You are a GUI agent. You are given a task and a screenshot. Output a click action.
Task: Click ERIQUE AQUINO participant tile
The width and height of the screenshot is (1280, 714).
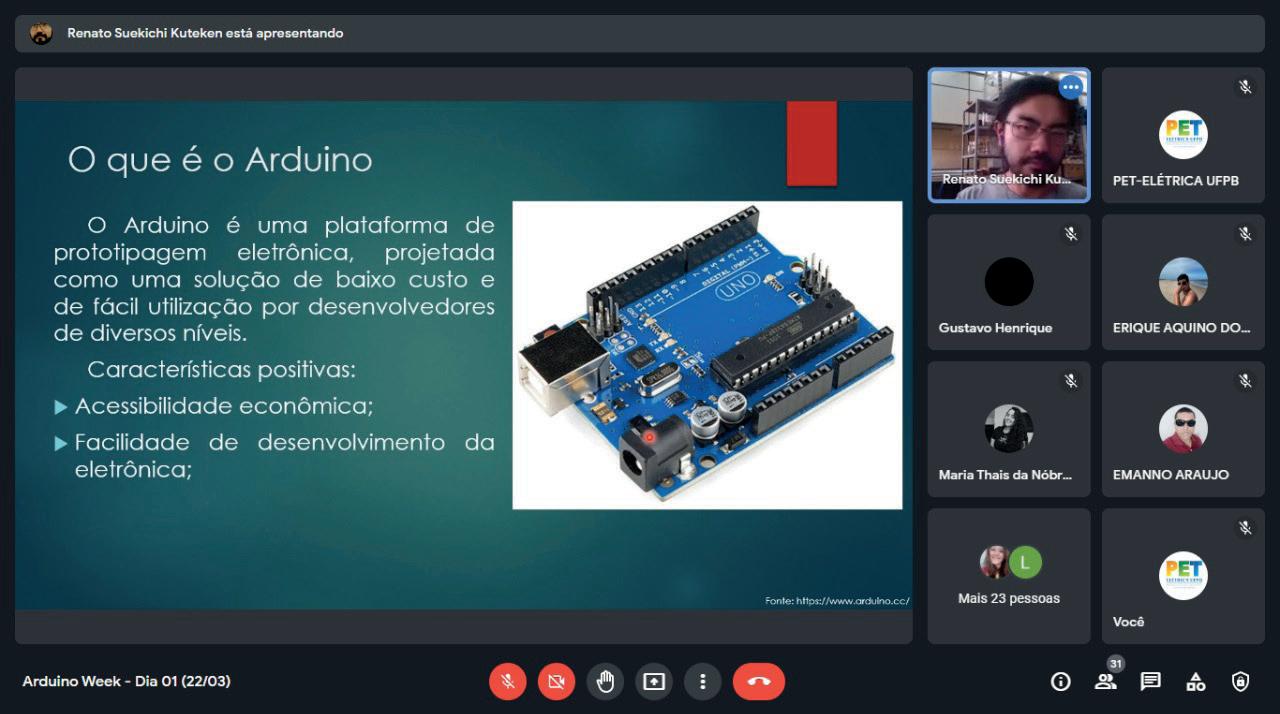pos(1183,282)
